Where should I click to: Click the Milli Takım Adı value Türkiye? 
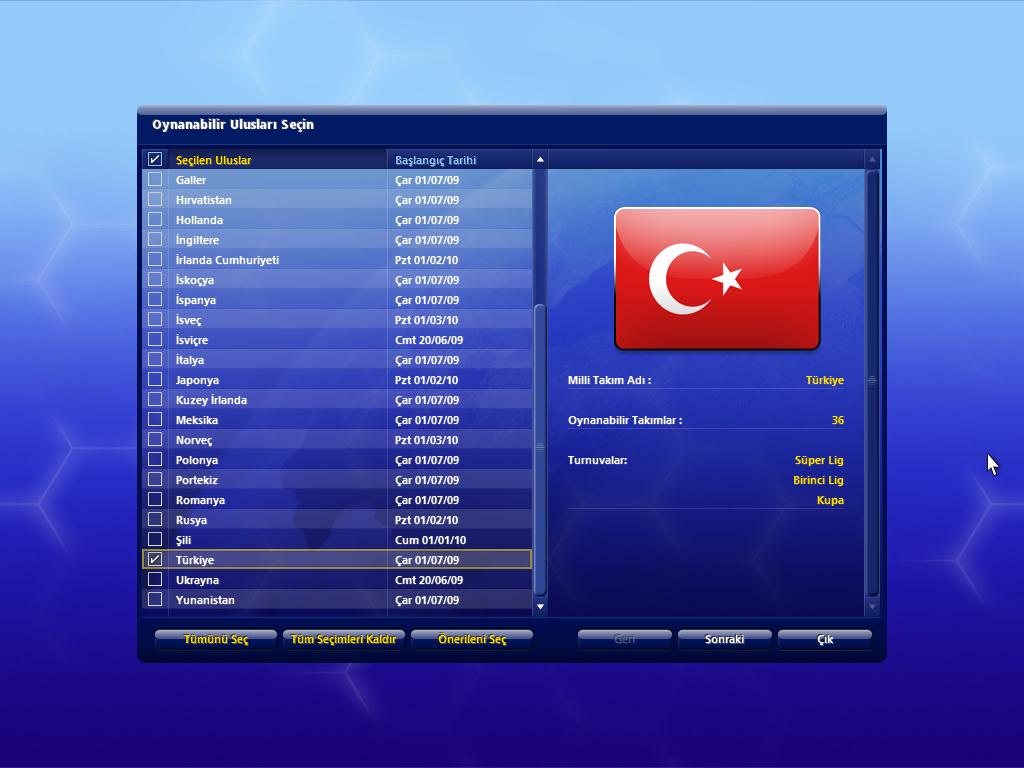coord(825,380)
